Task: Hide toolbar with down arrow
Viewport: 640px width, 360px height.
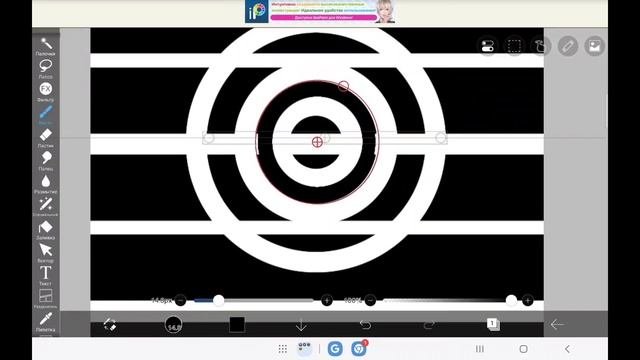Action: [x=301, y=324]
